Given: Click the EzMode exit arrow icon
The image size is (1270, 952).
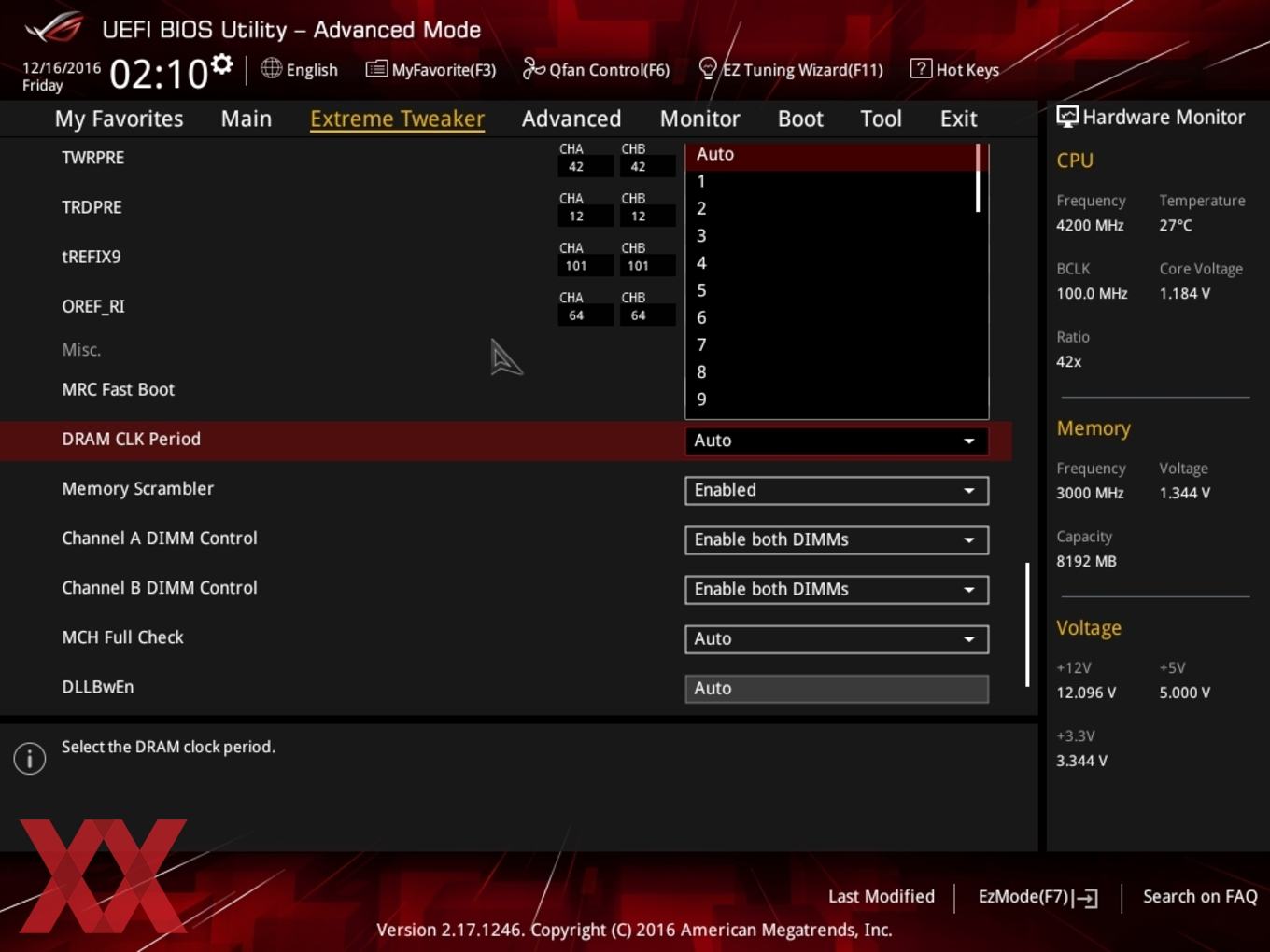Looking at the screenshot, I should 1085,898.
